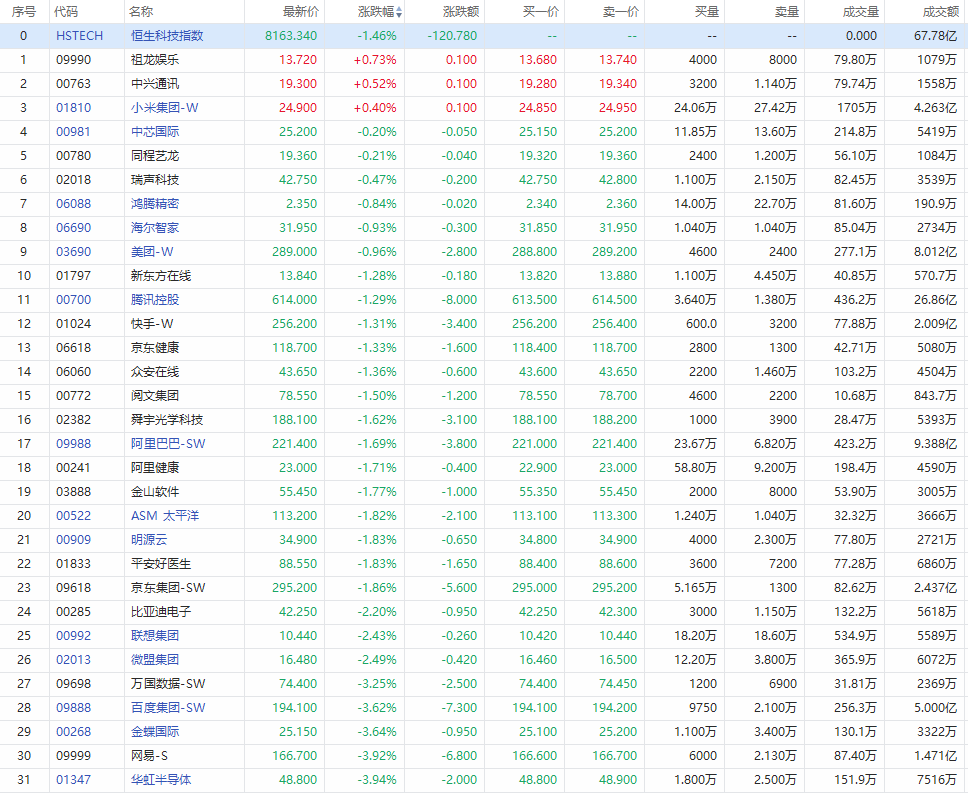Click the 序号 column header
968x795 pixels.
[x=23, y=12]
